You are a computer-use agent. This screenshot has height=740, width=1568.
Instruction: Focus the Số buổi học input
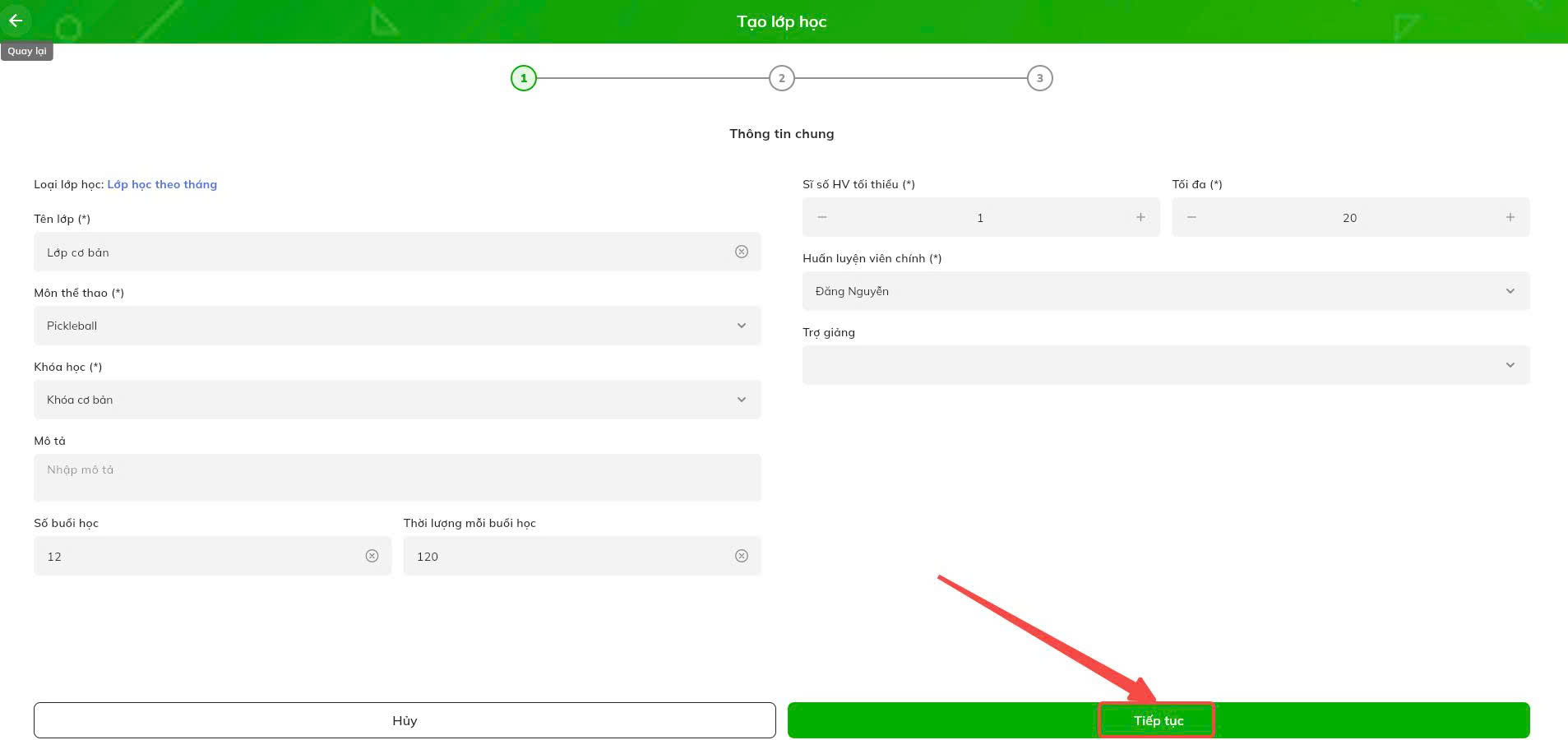(x=212, y=556)
